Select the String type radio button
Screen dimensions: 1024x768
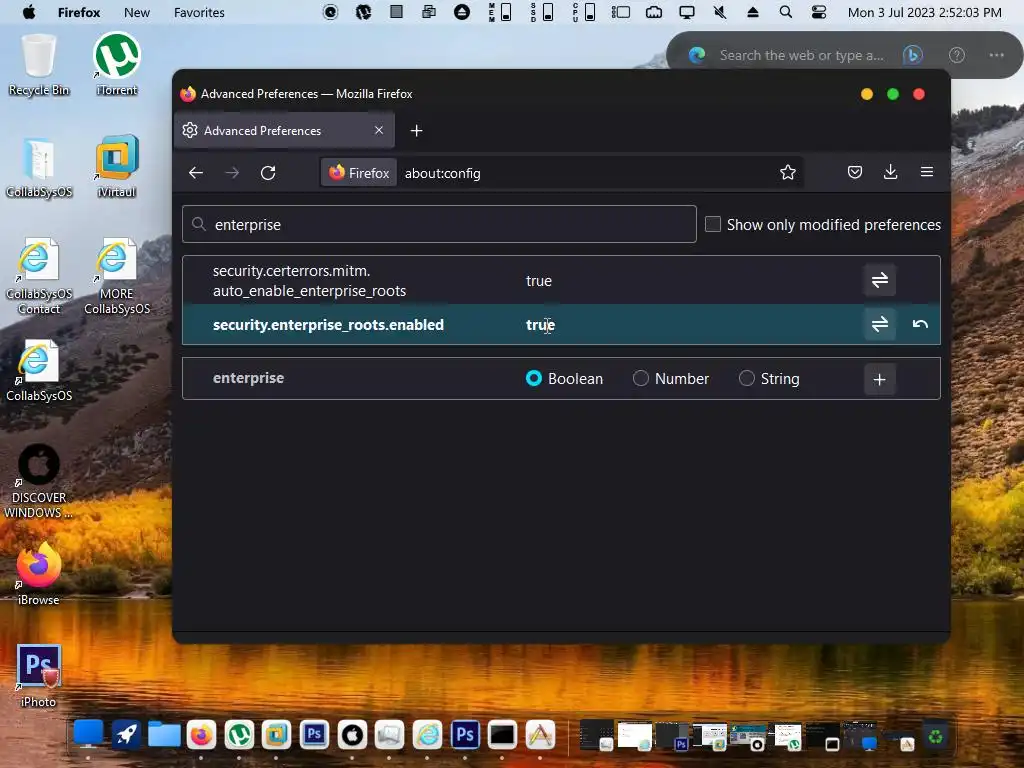tap(746, 378)
